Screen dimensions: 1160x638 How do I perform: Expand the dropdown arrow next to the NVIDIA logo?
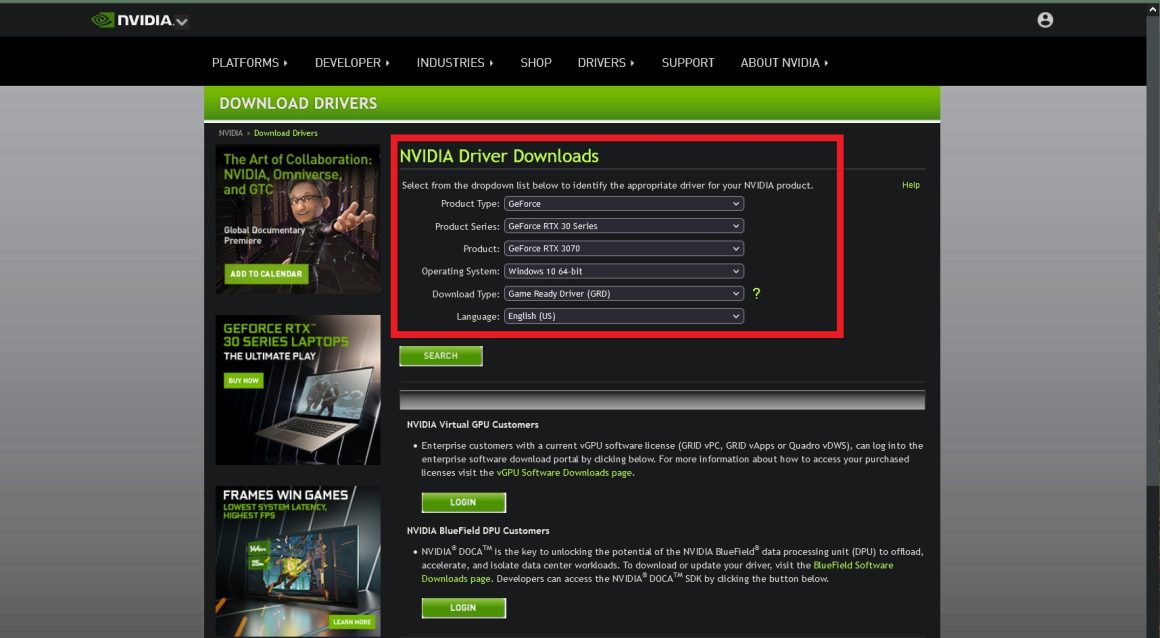click(182, 22)
